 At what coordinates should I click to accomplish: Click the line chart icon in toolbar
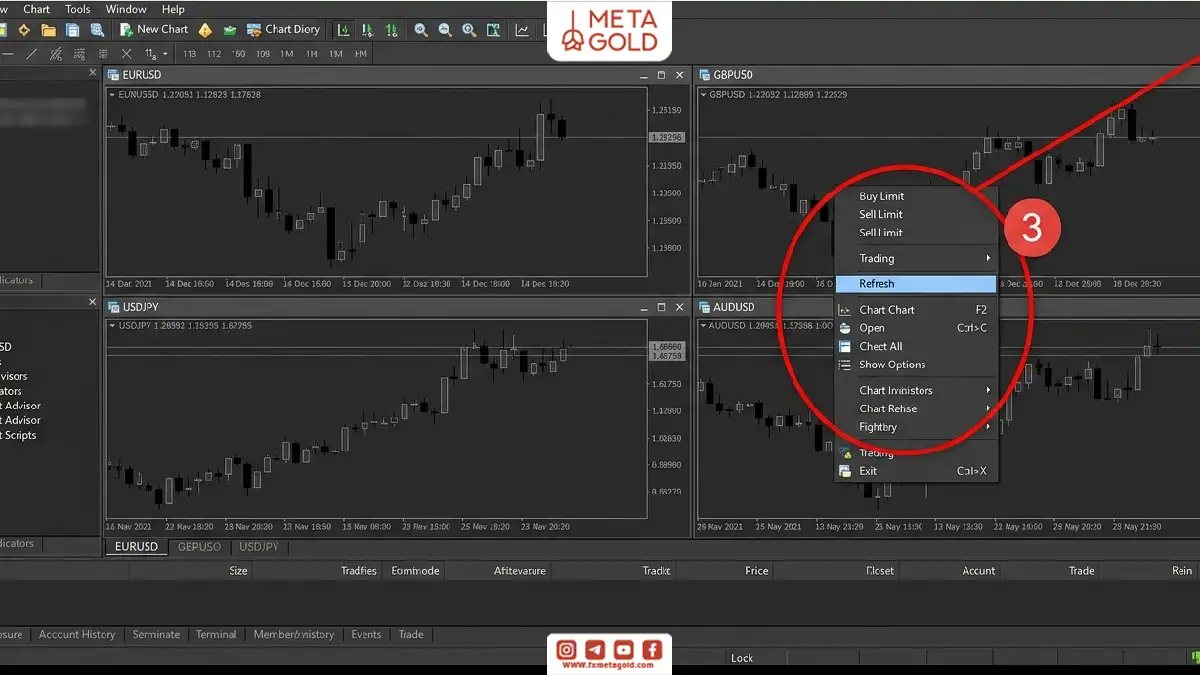tap(521, 30)
